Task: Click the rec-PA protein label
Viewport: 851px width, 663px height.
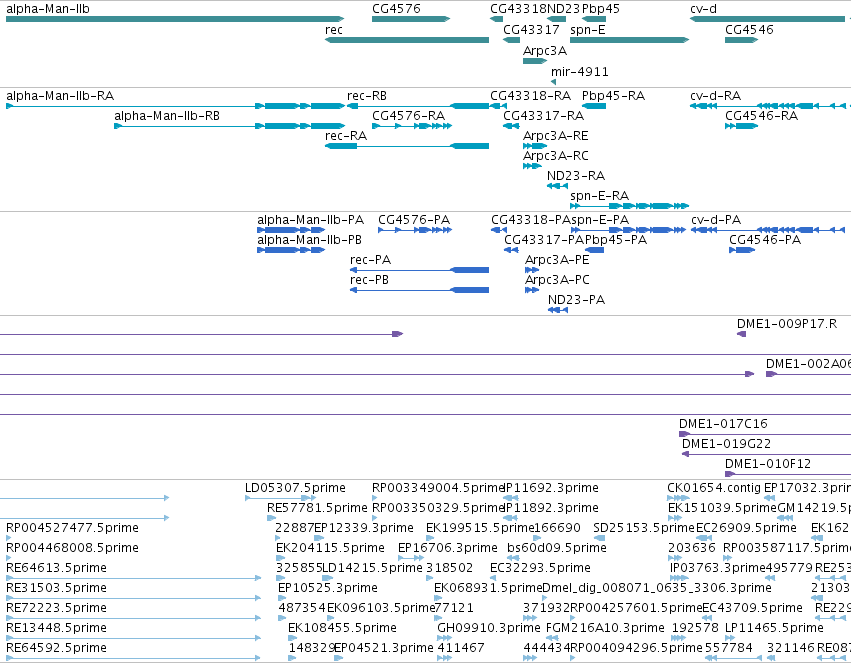Action: coord(370,260)
